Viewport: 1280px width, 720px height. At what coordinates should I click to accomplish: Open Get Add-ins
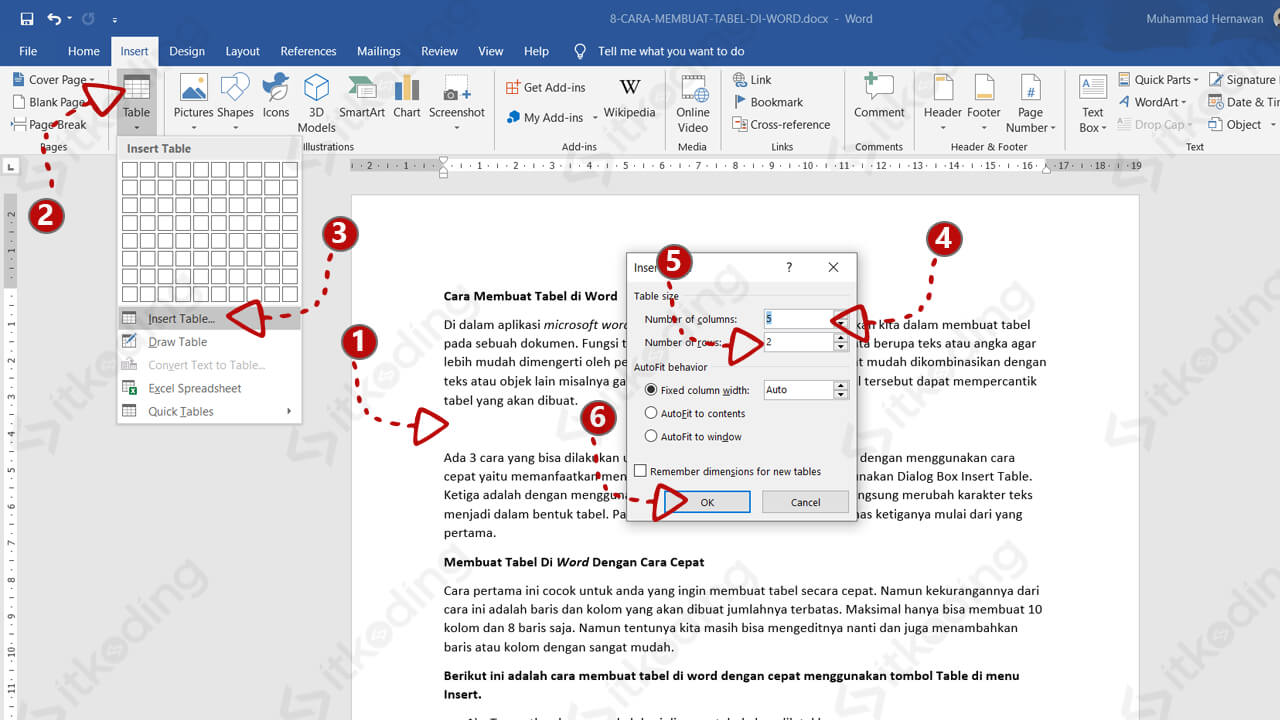coord(546,88)
